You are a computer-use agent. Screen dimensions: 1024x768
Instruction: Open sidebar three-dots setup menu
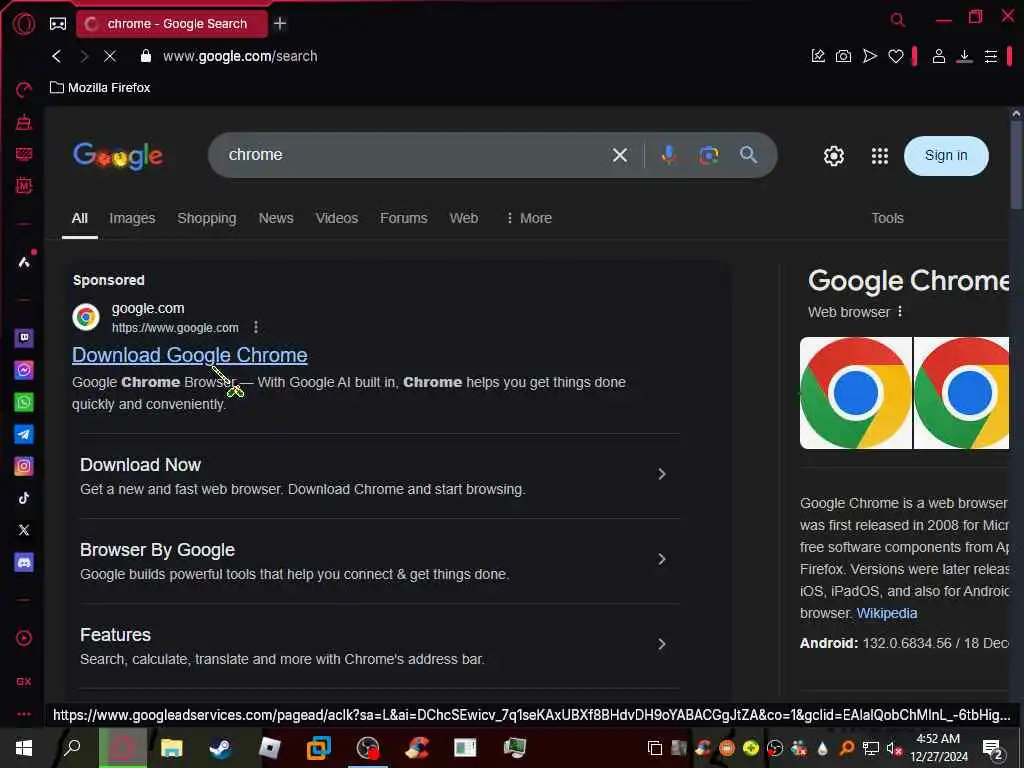(24, 714)
